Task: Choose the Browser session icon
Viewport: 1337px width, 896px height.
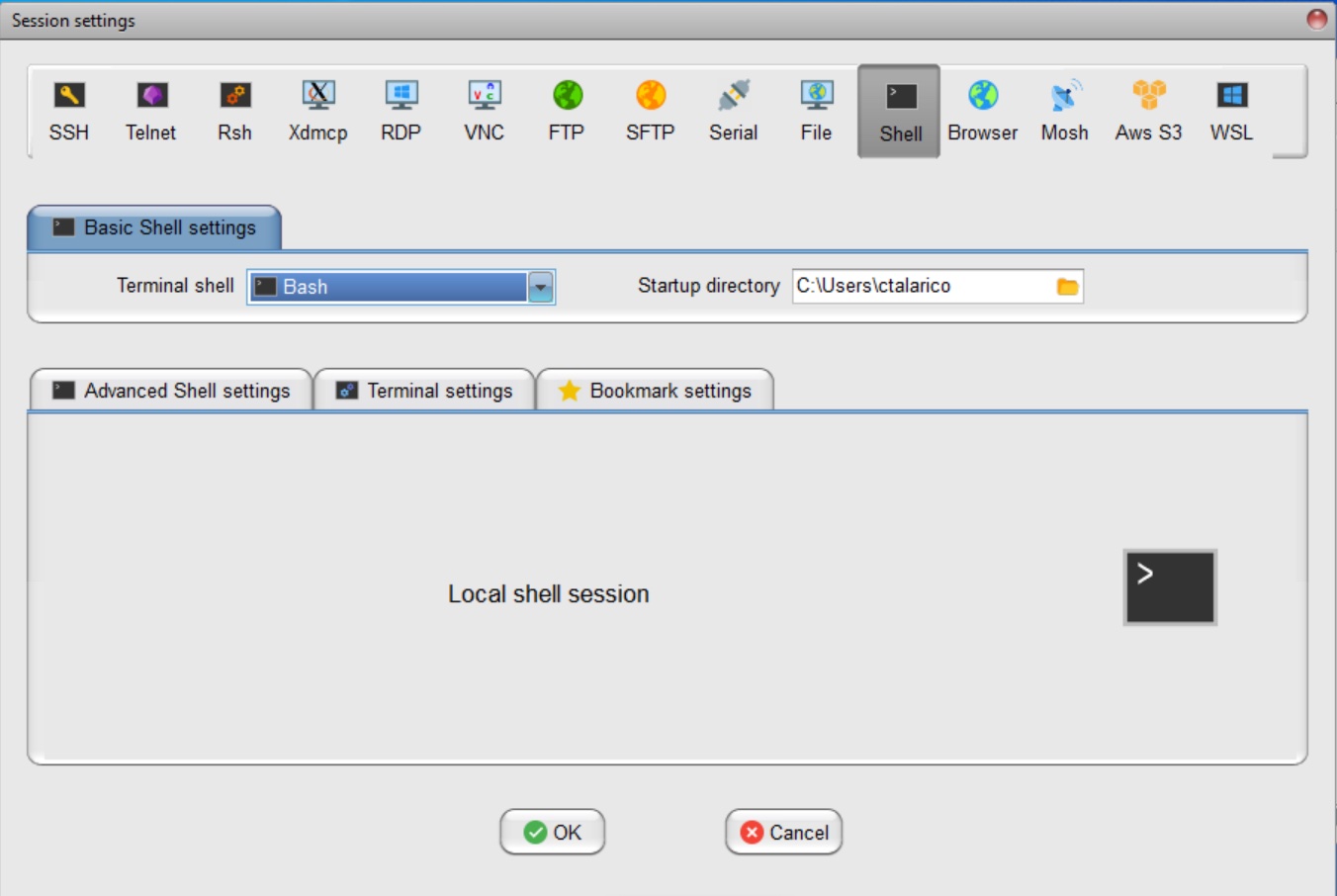Action: [982, 112]
